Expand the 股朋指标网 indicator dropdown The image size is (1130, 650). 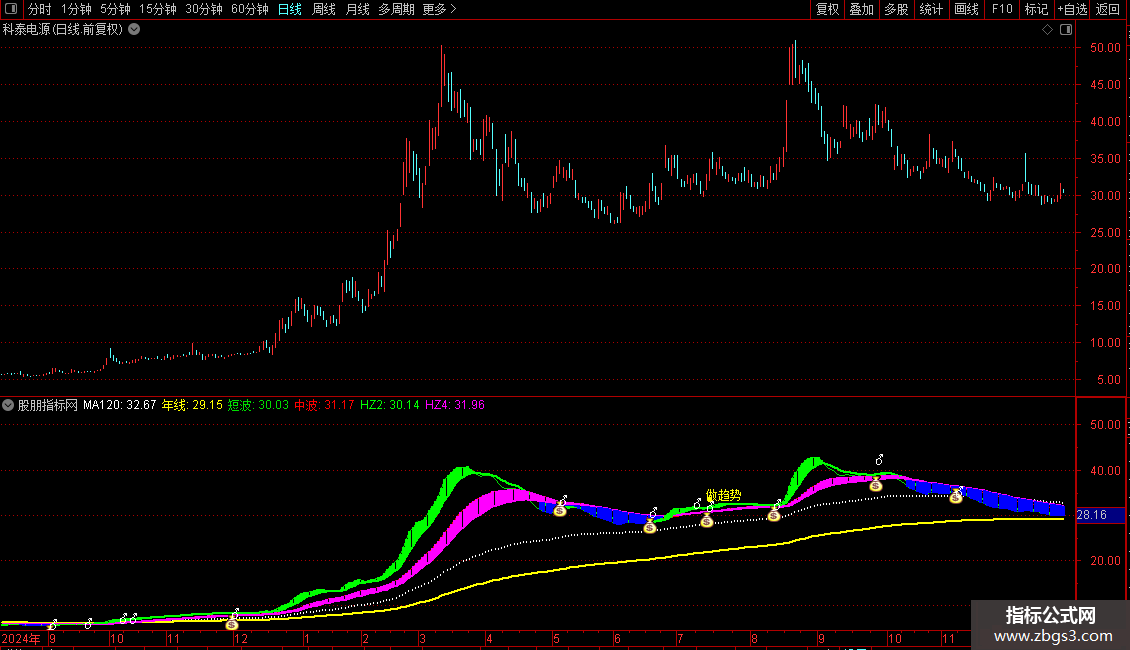pyautogui.click(x=8, y=405)
